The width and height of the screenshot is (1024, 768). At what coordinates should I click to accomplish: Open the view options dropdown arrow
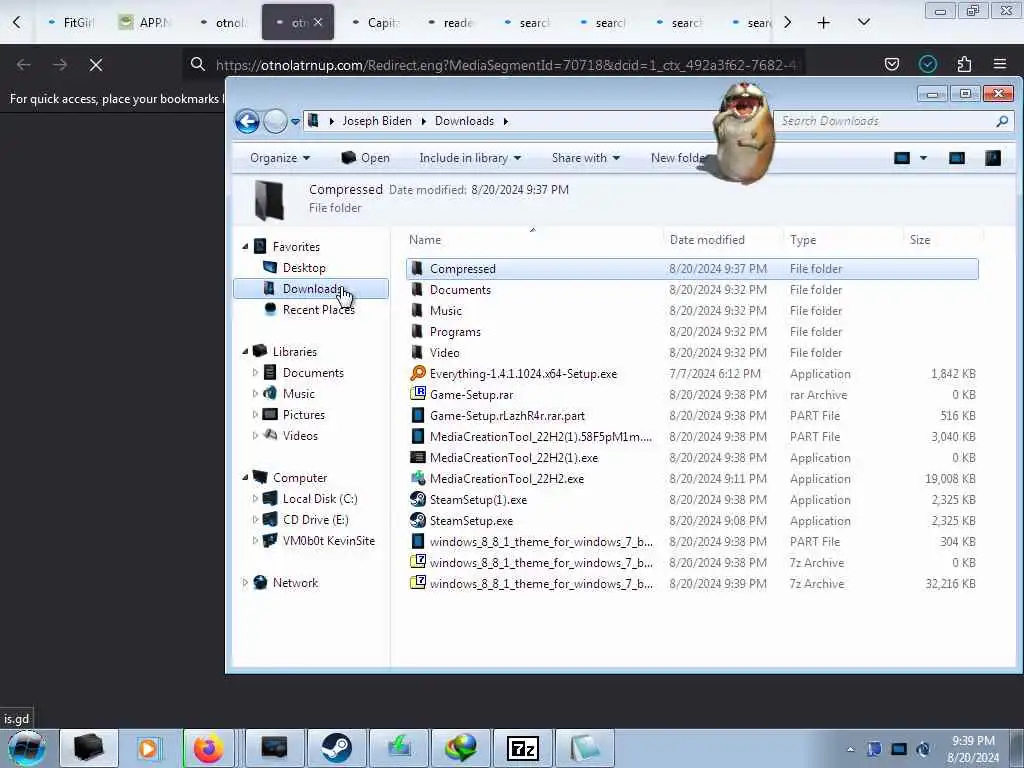(923, 158)
